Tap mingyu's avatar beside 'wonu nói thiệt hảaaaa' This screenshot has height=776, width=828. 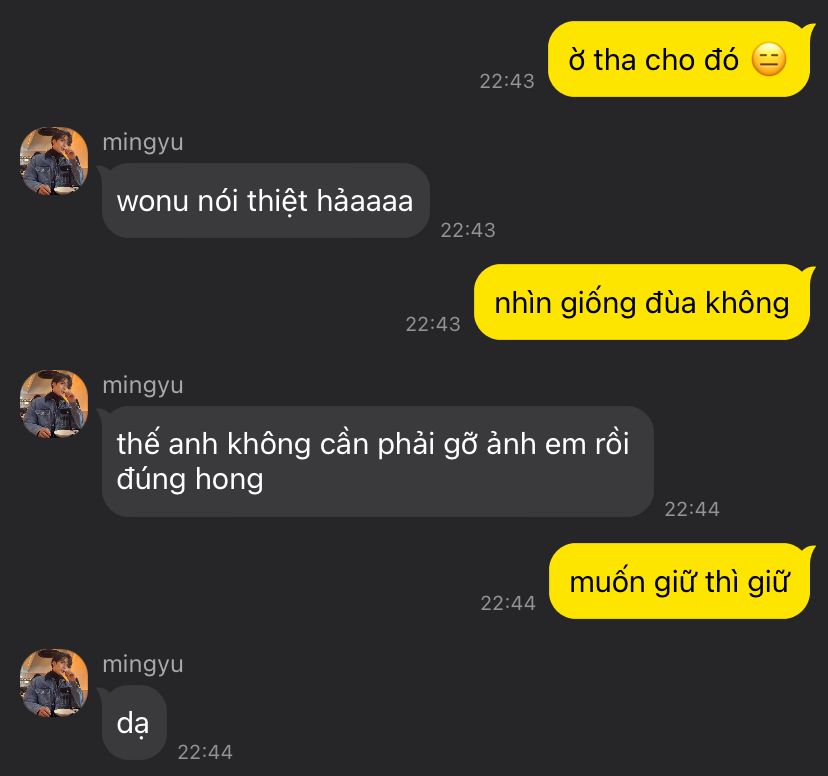[54, 161]
